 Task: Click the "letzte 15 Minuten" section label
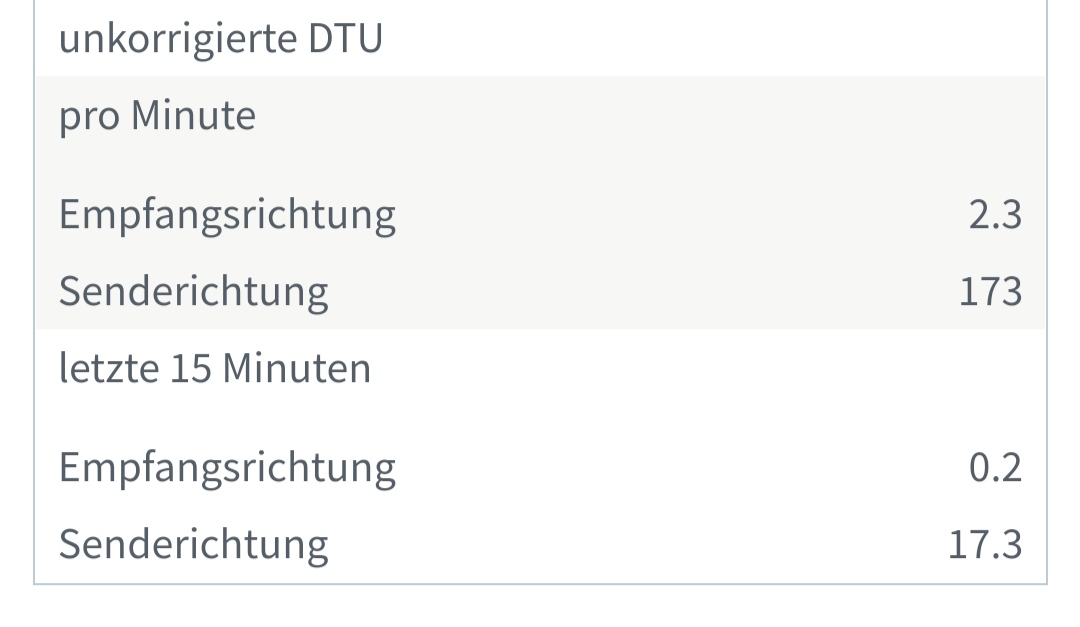[x=214, y=368]
